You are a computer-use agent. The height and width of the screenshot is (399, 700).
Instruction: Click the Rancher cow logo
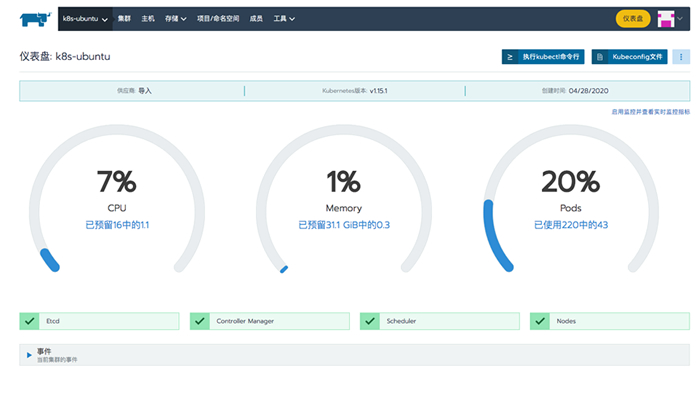click(35, 19)
